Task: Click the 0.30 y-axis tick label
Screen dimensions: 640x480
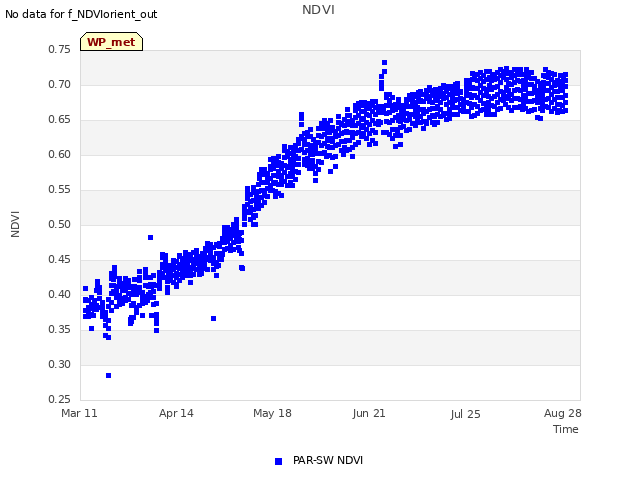Action: 60,364
